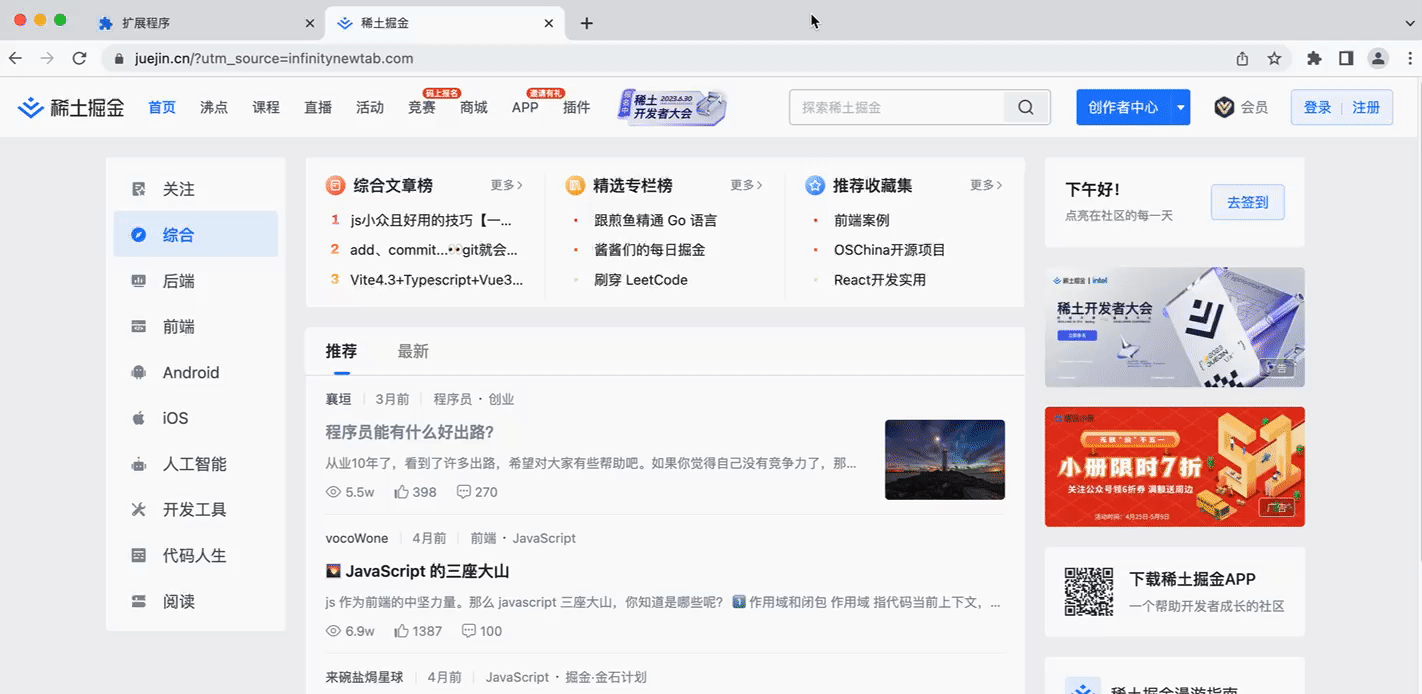Open the 后端 category icon
The height and width of the screenshot is (694, 1422).
tap(139, 281)
